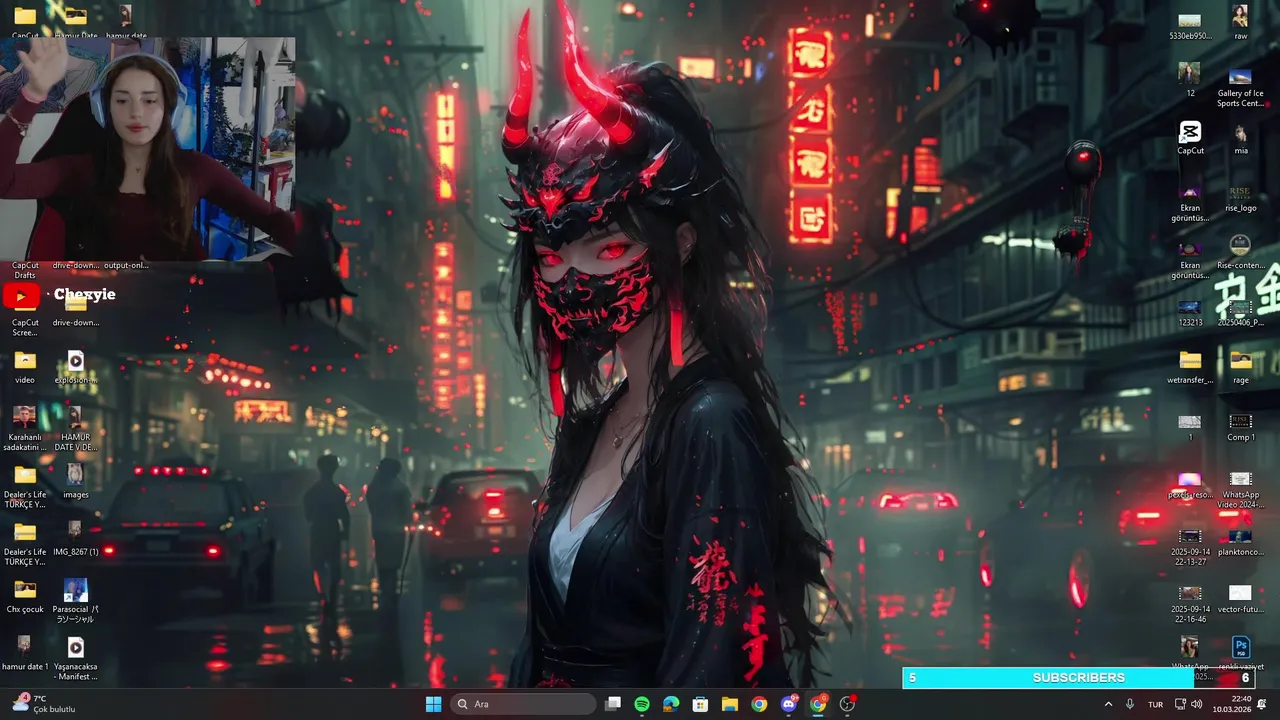The width and height of the screenshot is (1280, 720).
Task: Select the planktonco file icon
Action: (x=1240, y=542)
